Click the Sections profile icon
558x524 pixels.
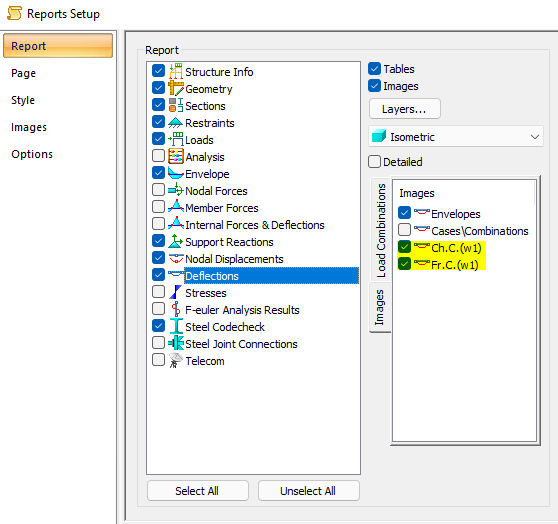coord(176,105)
